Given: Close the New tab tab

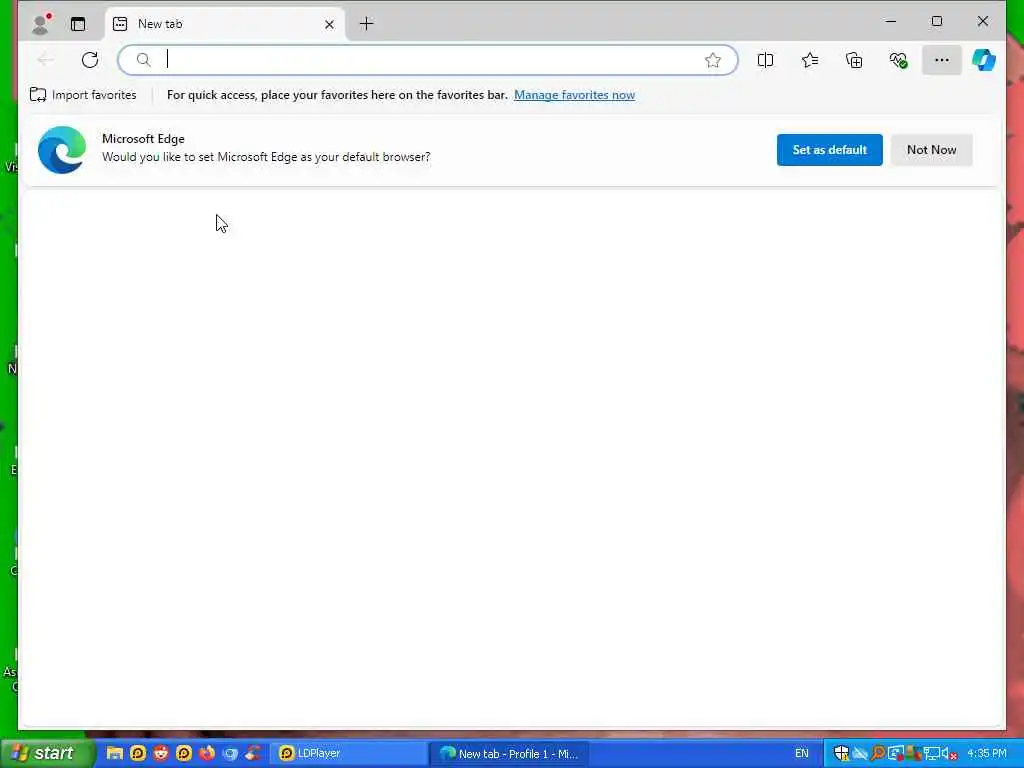Looking at the screenshot, I should [329, 24].
